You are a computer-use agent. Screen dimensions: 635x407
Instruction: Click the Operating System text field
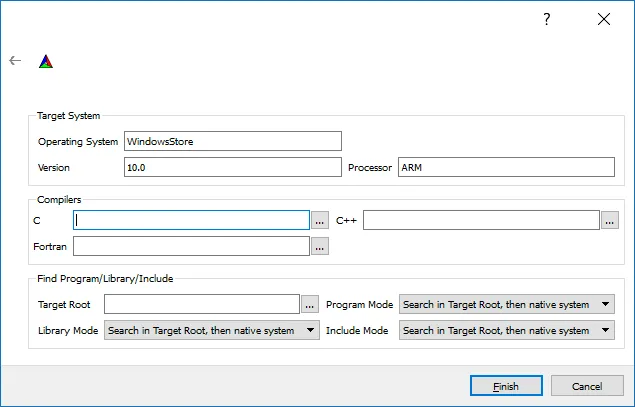click(232, 141)
